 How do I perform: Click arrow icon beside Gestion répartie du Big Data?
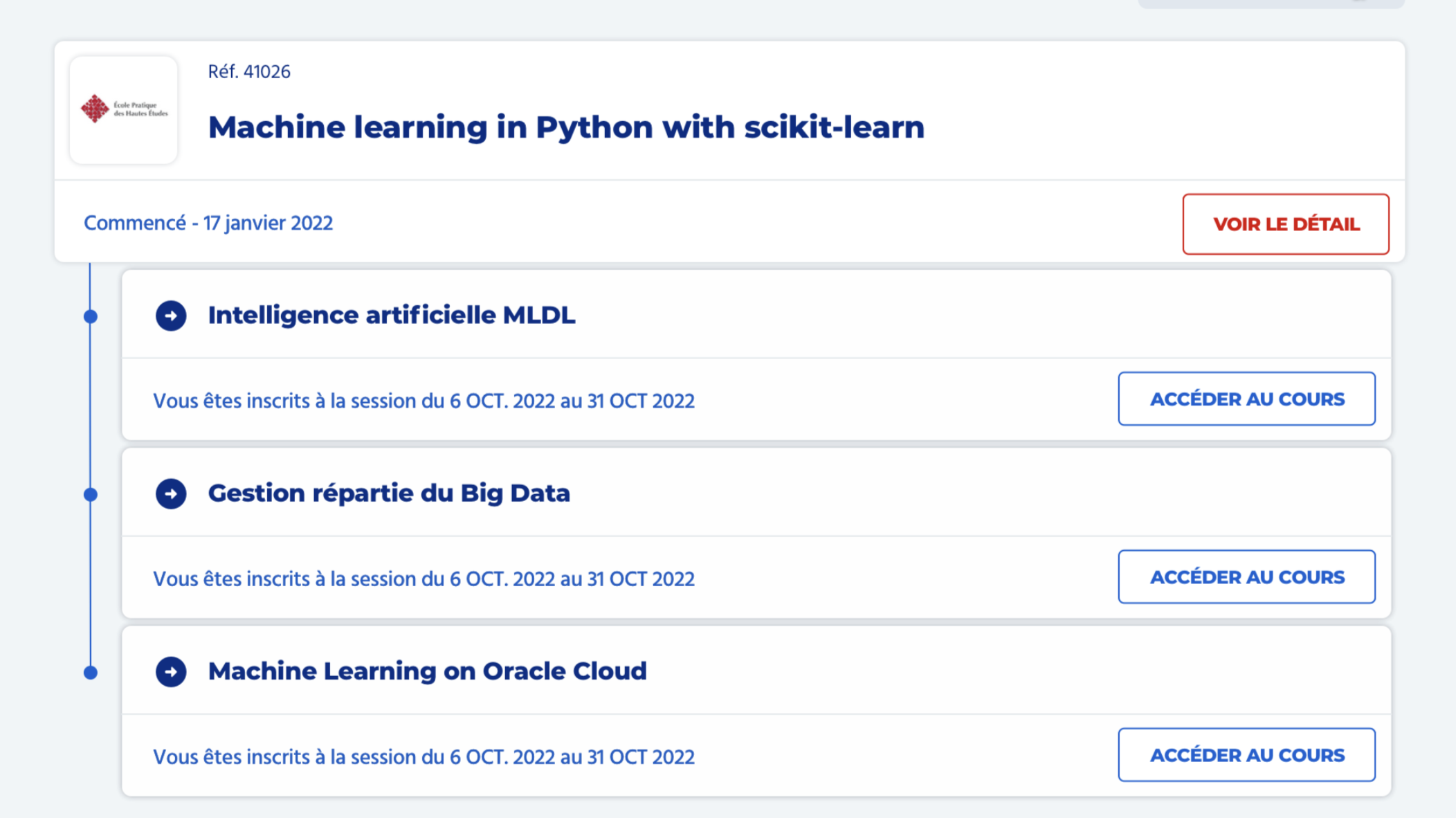(171, 493)
